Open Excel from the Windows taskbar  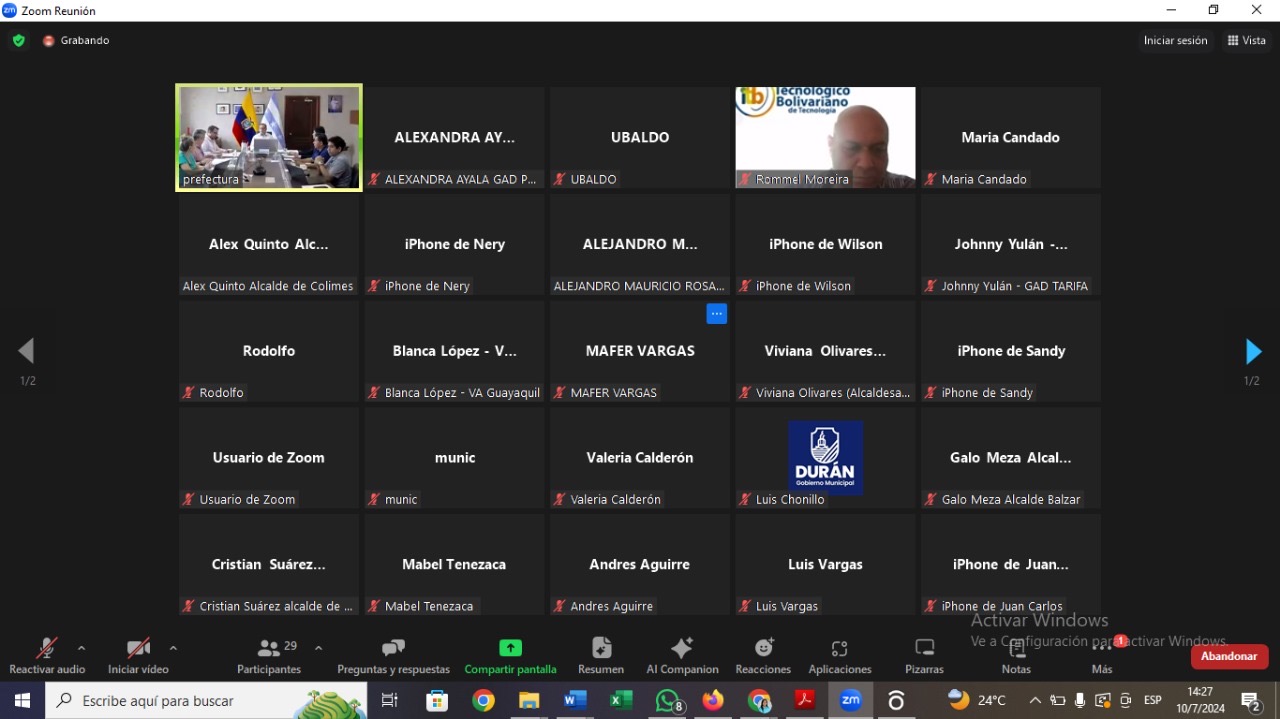pos(621,701)
